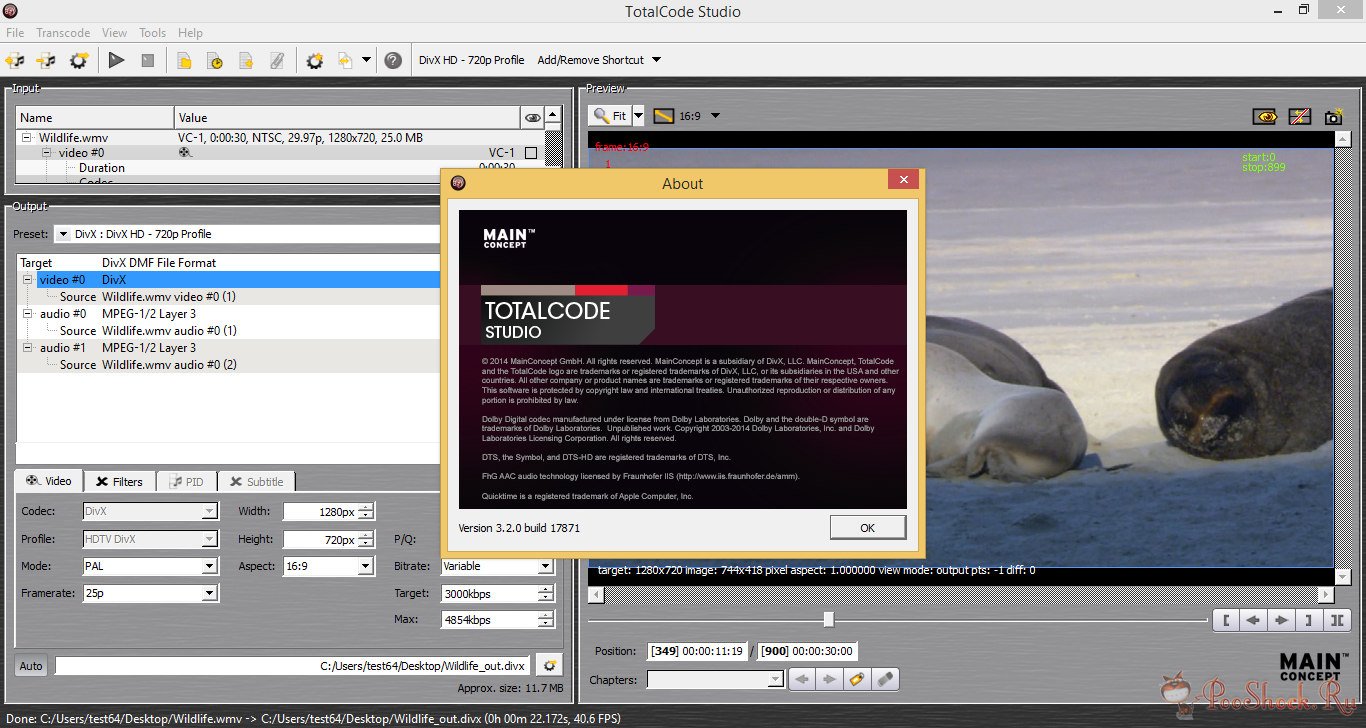
Task: Open settings via gear icon left of folder-arrow
Action: pos(315,61)
